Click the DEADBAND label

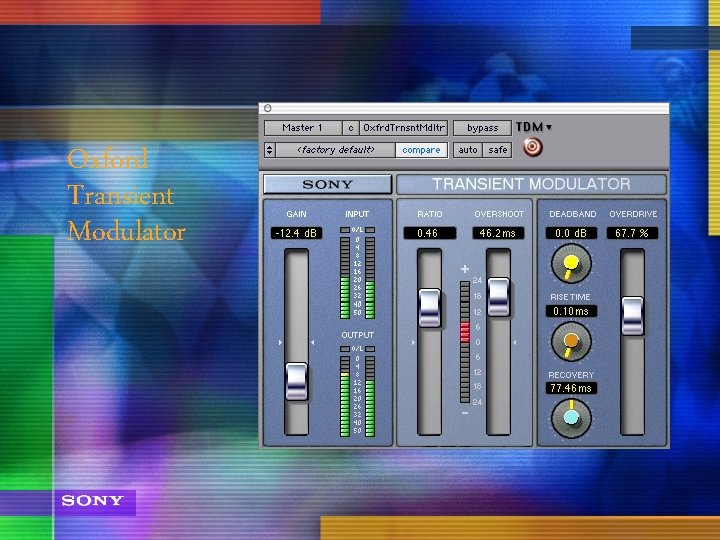(573, 214)
